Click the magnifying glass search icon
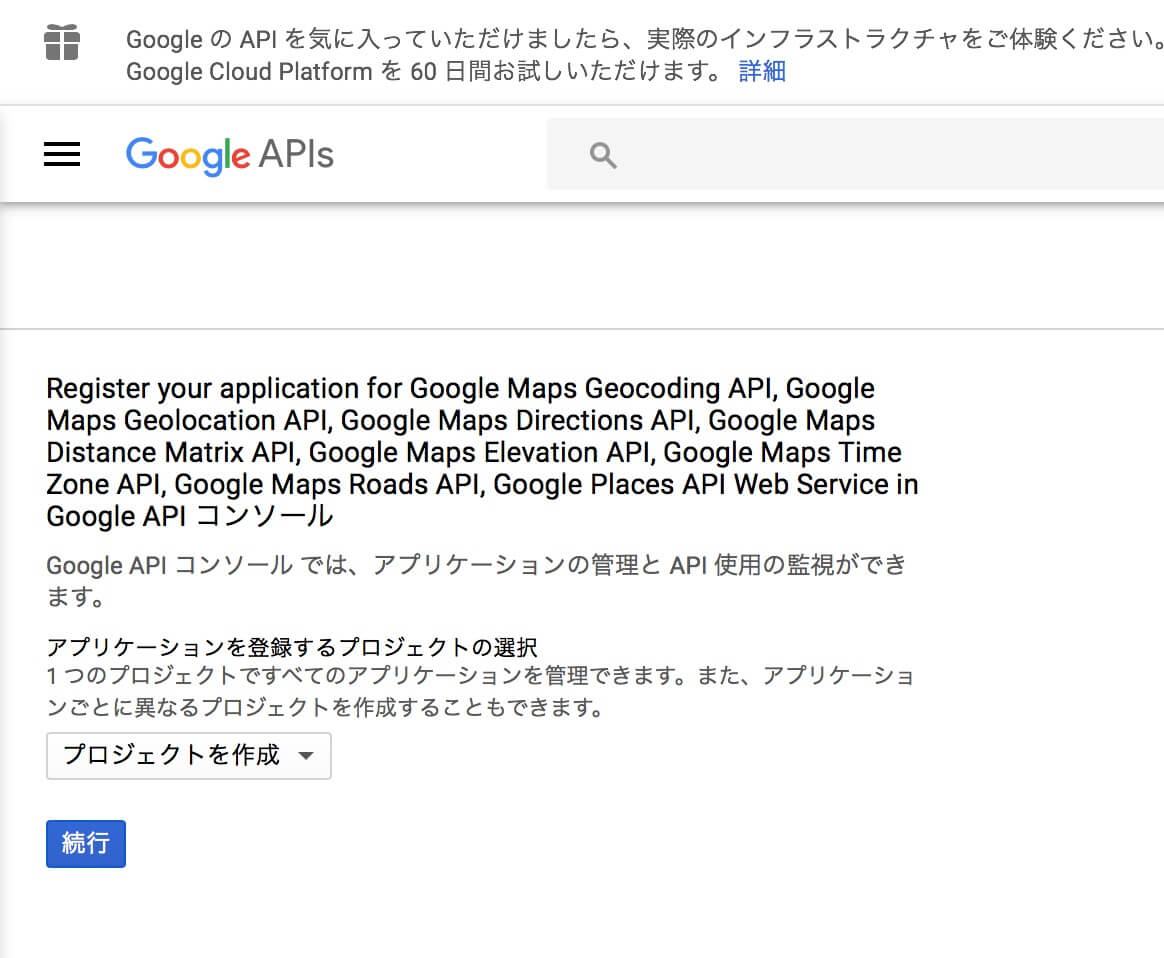Viewport: 1164px width, 958px height. point(603,155)
